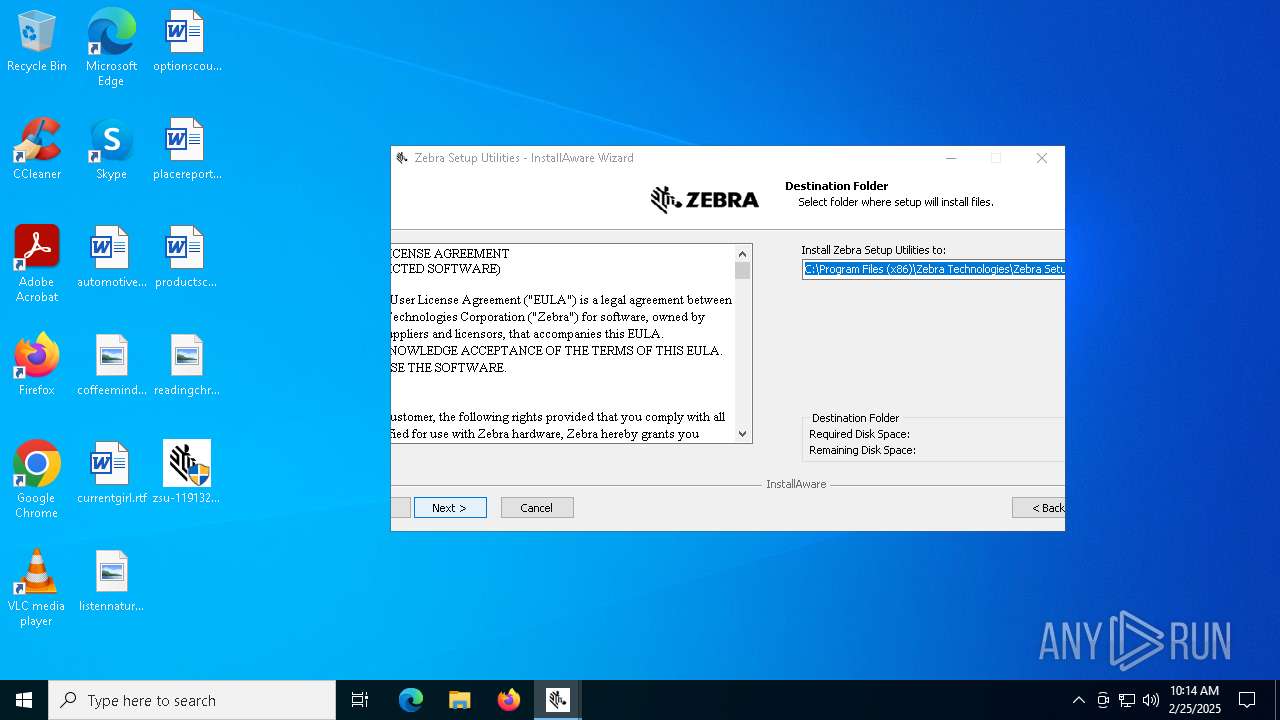The width and height of the screenshot is (1280, 720).
Task: Click the 'Required Disk Space:' label
Action: click(x=859, y=434)
